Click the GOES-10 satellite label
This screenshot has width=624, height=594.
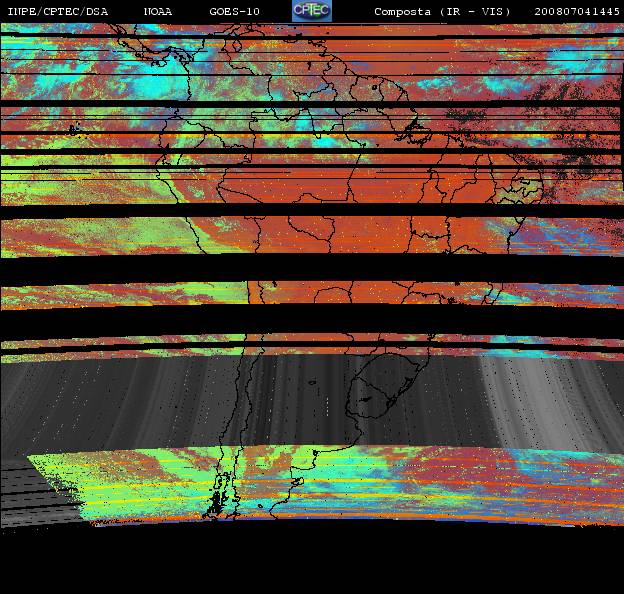click(x=234, y=12)
